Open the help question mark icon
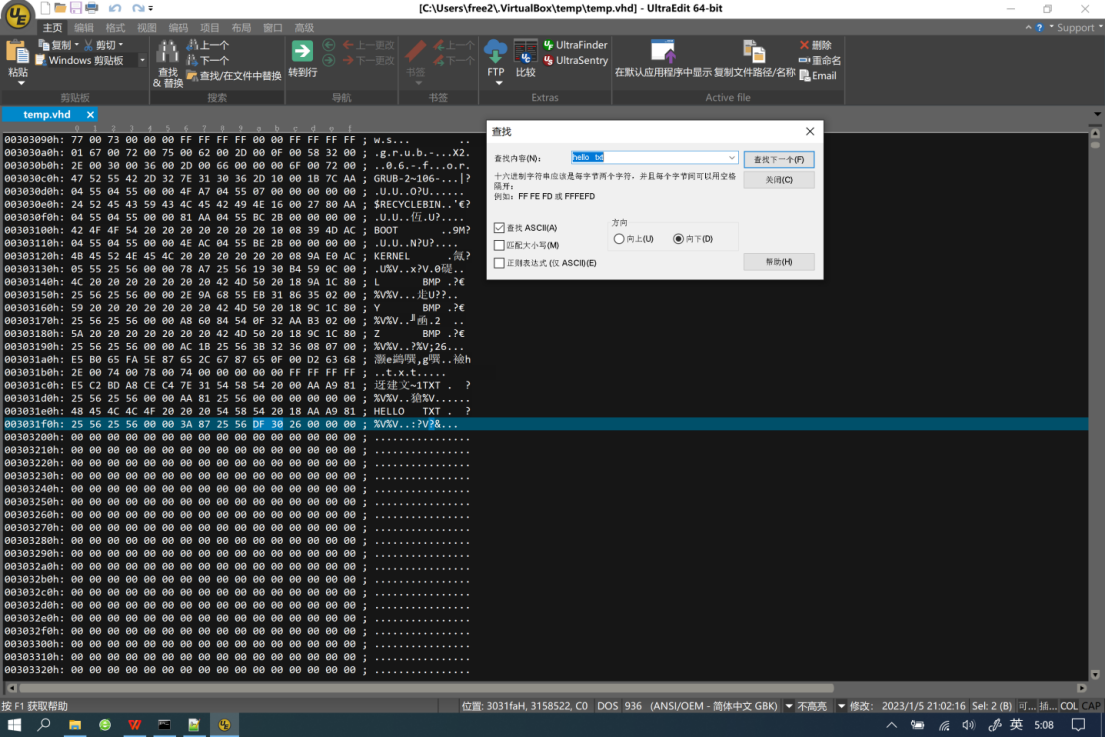This screenshot has height=737, width=1106. (1039, 28)
